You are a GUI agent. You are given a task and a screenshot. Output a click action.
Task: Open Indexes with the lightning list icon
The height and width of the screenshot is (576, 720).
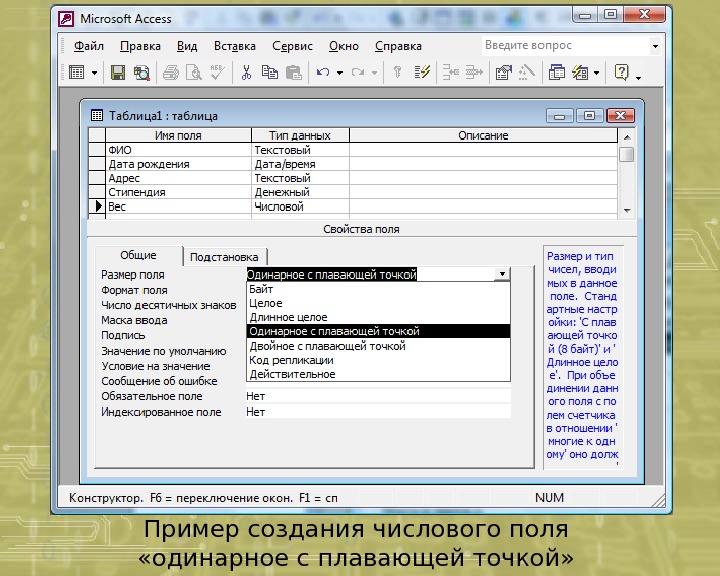422,73
